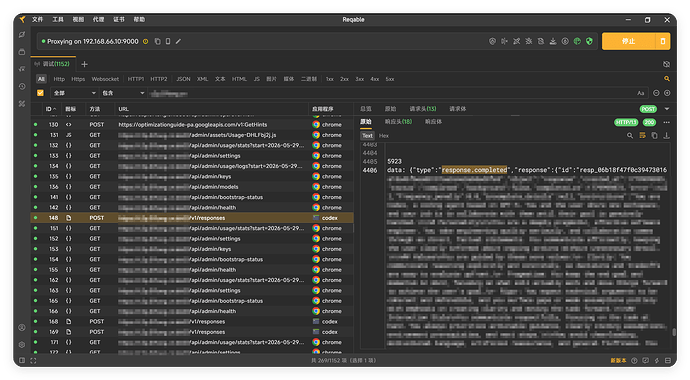This screenshot has width=690, height=380.
Task: Click the green globe icon in top toolbar
Action: (x=577, y=41)
